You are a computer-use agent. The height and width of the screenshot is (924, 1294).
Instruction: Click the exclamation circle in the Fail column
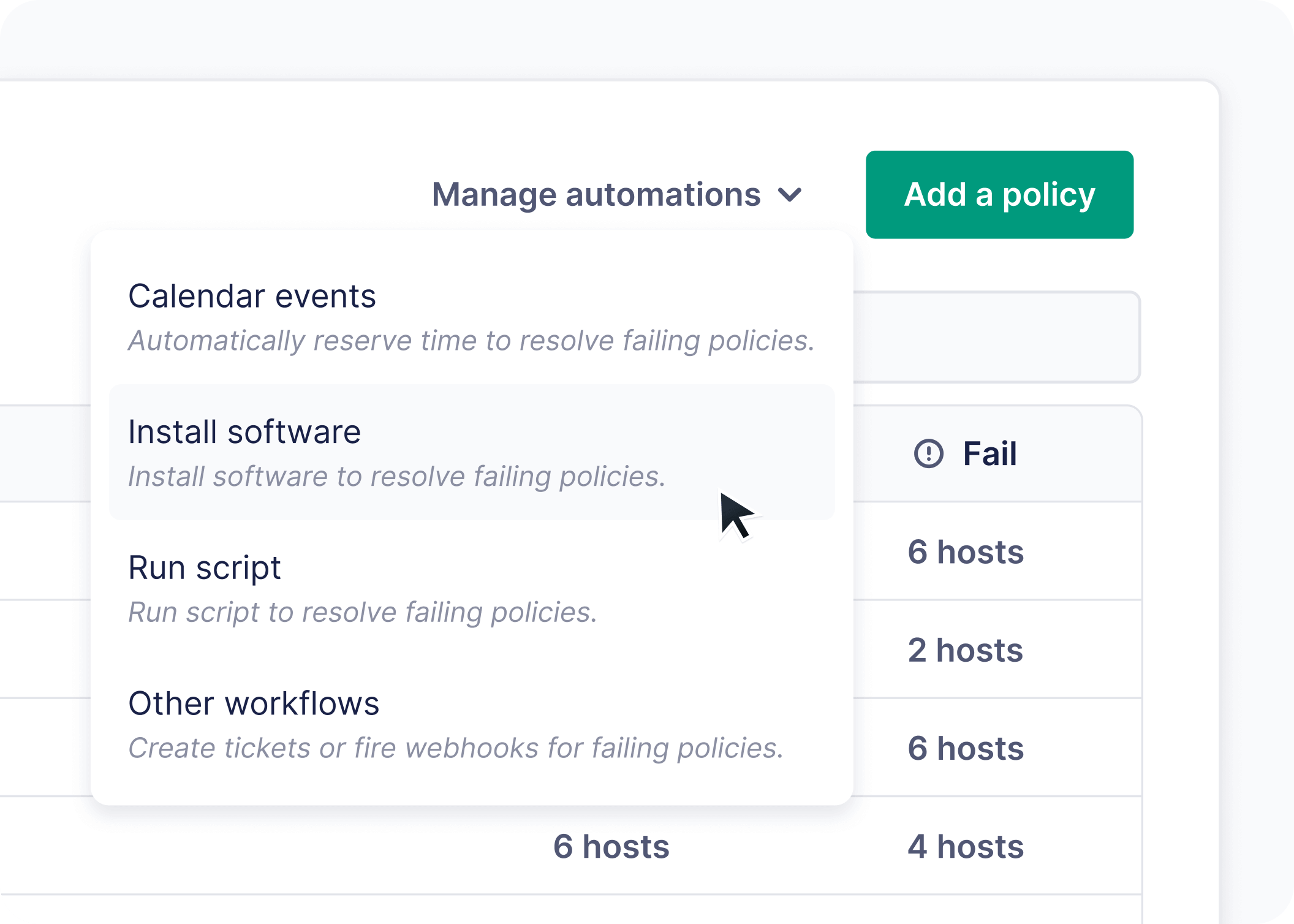coord(930,454)
